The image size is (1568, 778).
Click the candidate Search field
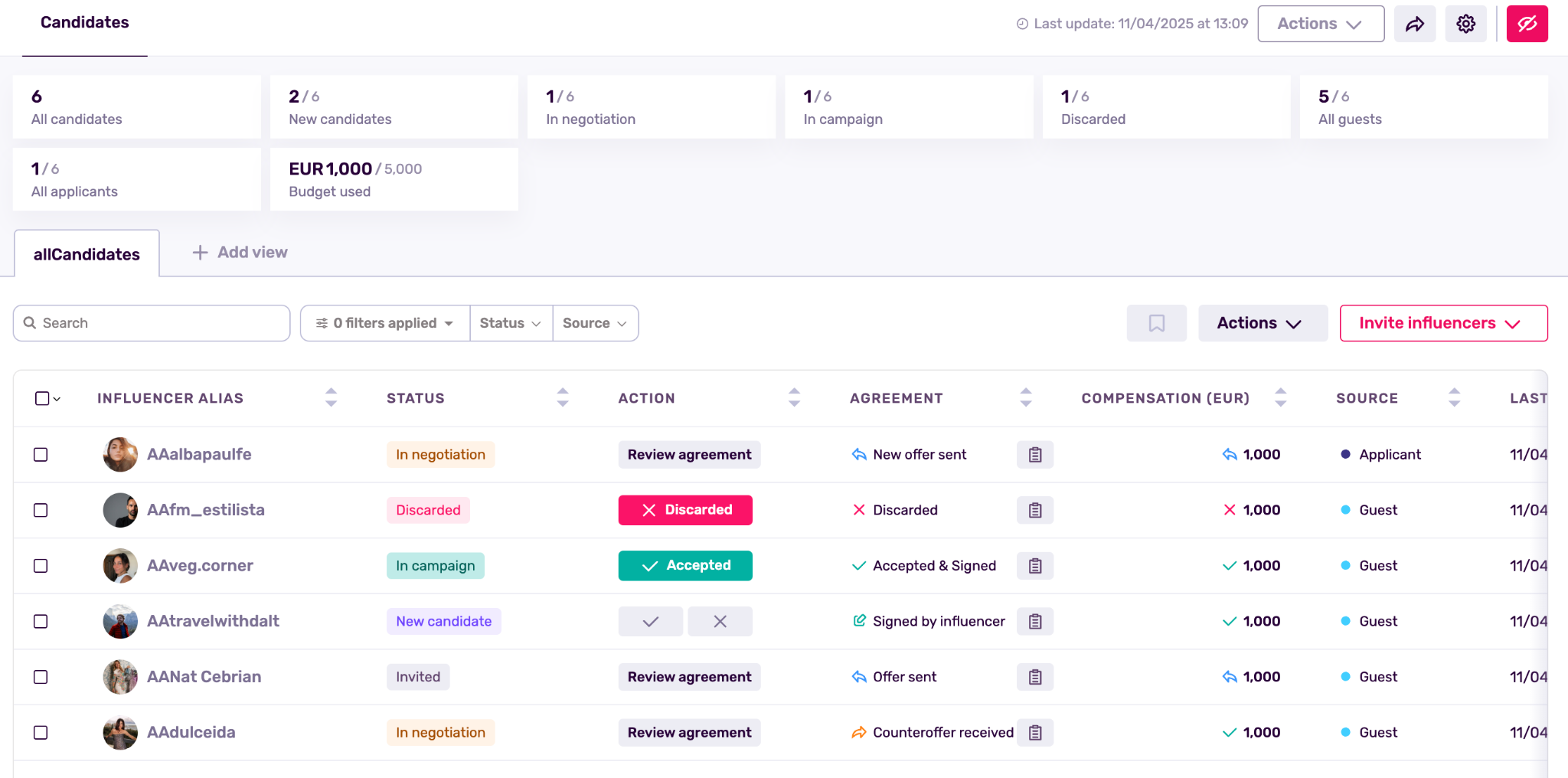pos(152,323)
